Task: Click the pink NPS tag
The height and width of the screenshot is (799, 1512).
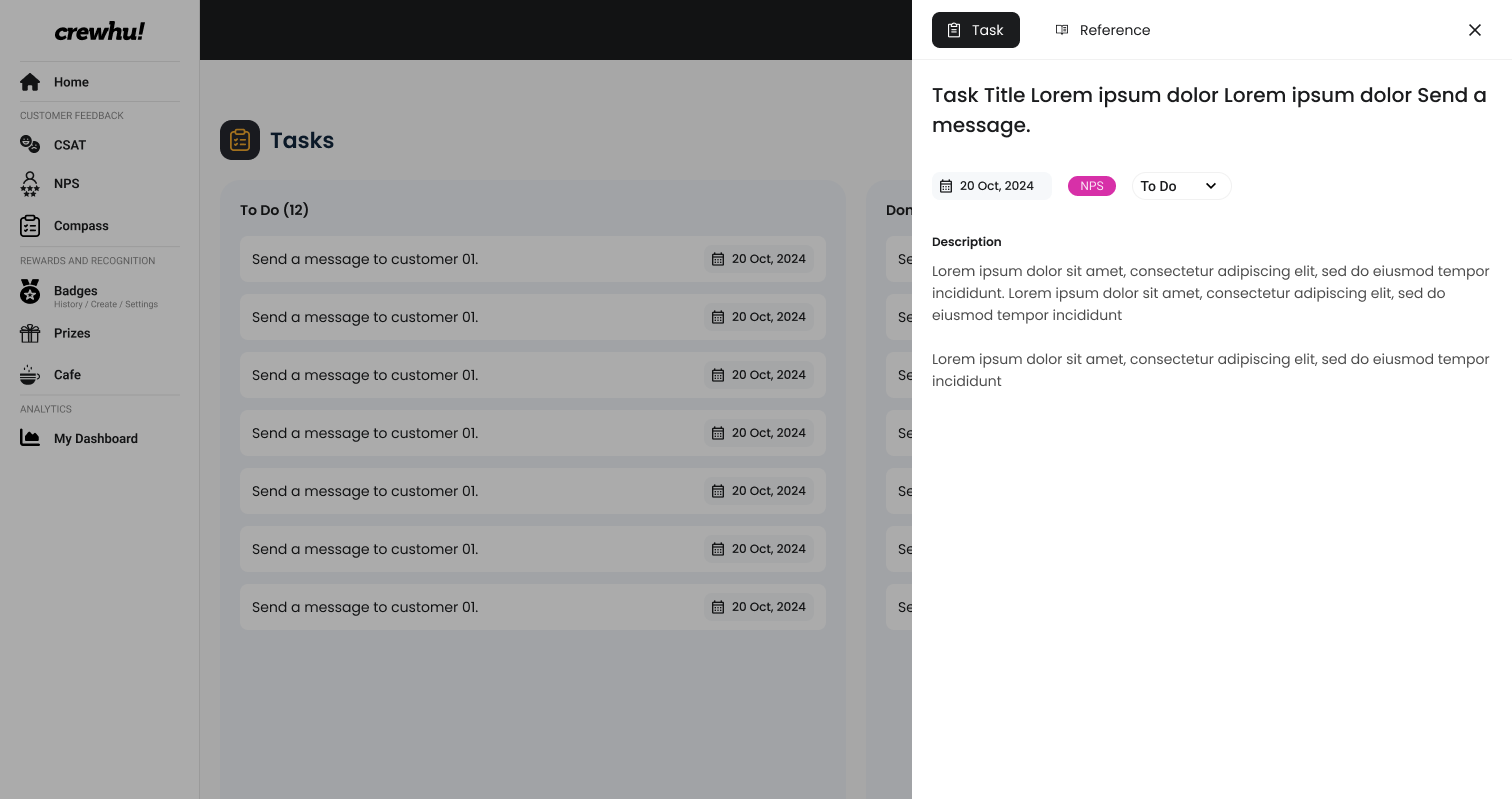Action: tap(1092, 186)
